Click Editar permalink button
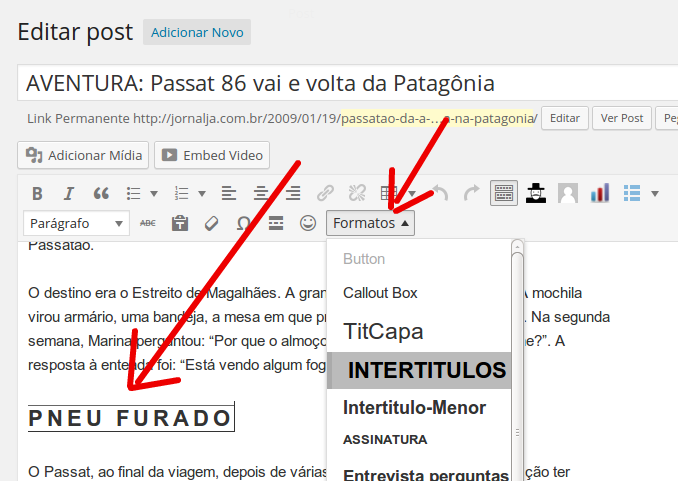 (565, 118)
